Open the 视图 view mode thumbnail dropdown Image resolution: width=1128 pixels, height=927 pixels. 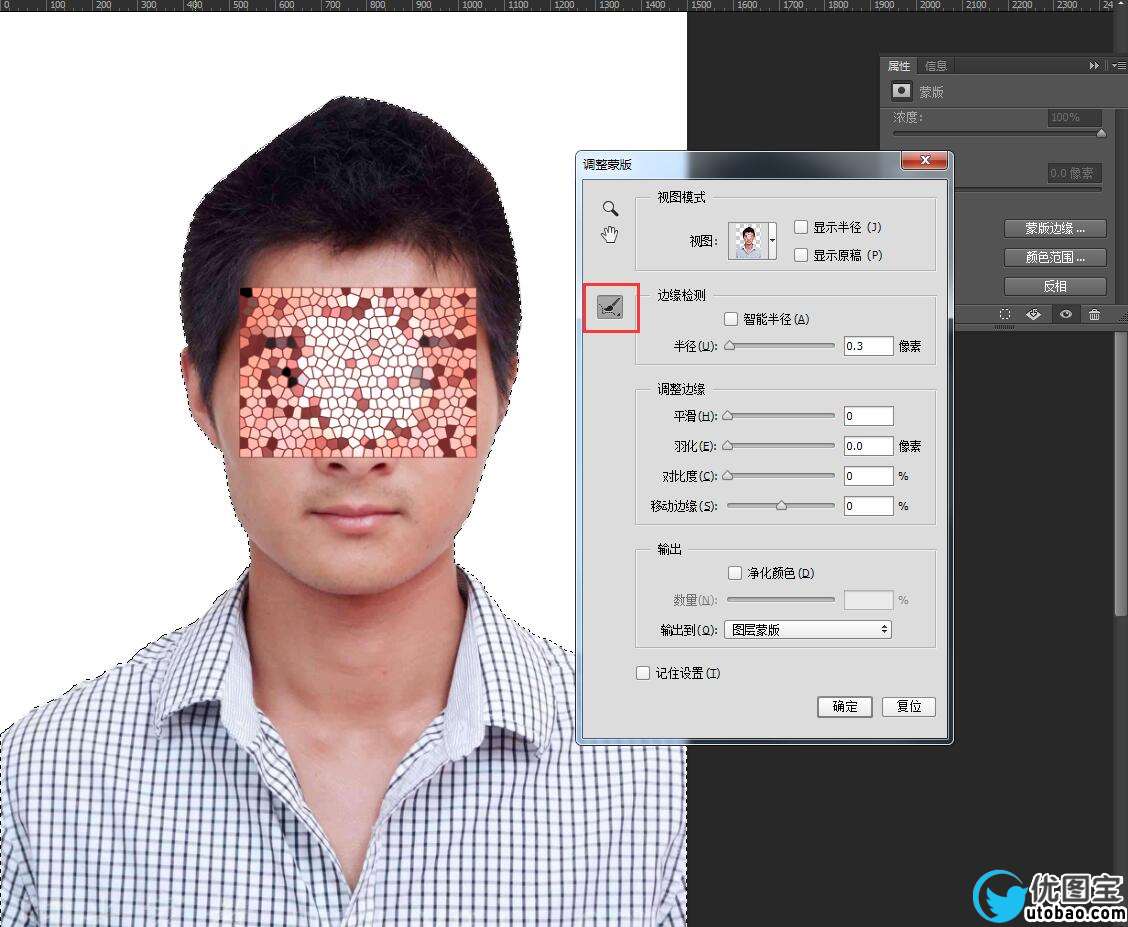point(773,241)
